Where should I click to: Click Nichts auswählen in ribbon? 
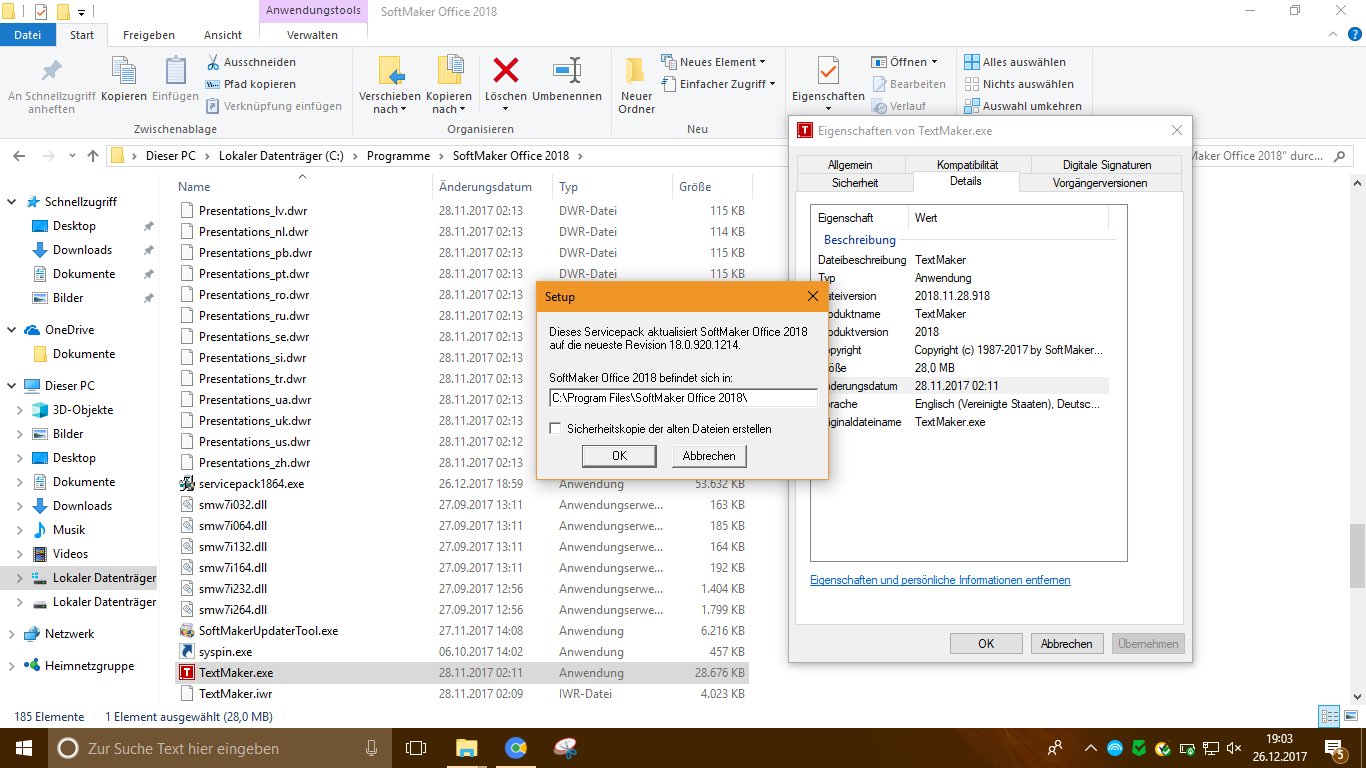1019,84
